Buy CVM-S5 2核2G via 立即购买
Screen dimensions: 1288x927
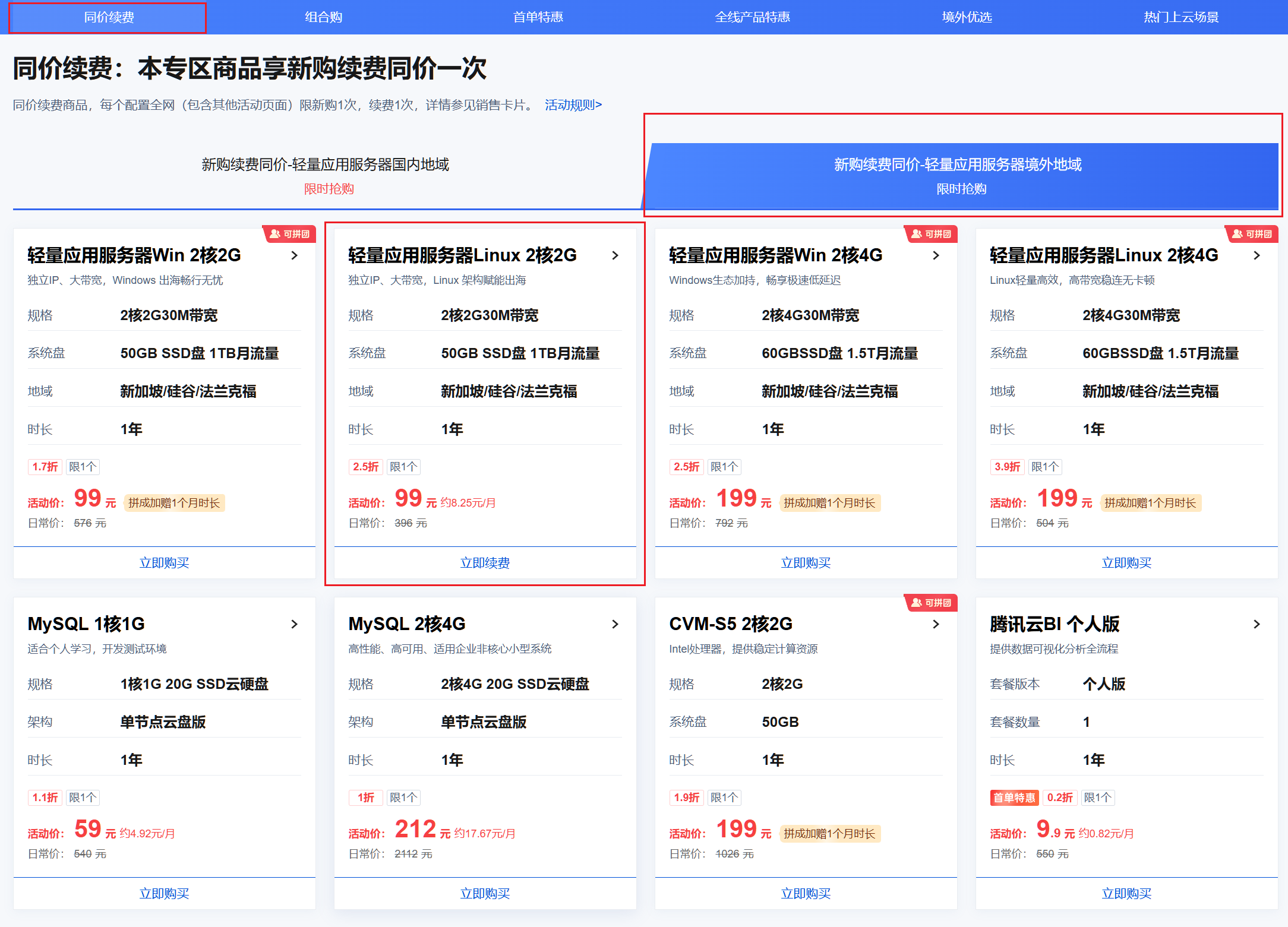coord(806,894)
